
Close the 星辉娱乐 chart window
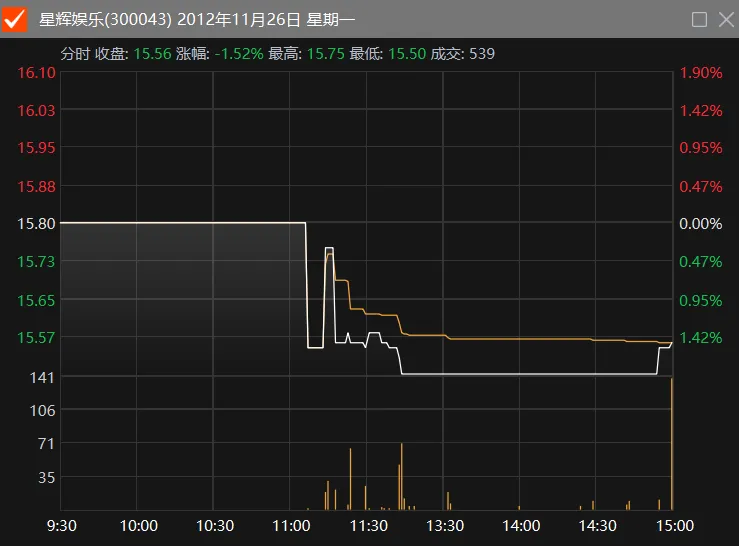(725, 19)
